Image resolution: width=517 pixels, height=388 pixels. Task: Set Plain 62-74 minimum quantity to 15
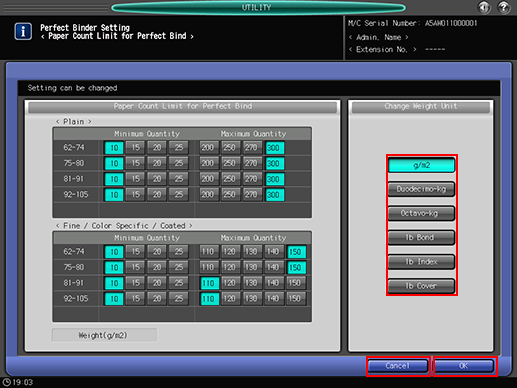[136, 148]
